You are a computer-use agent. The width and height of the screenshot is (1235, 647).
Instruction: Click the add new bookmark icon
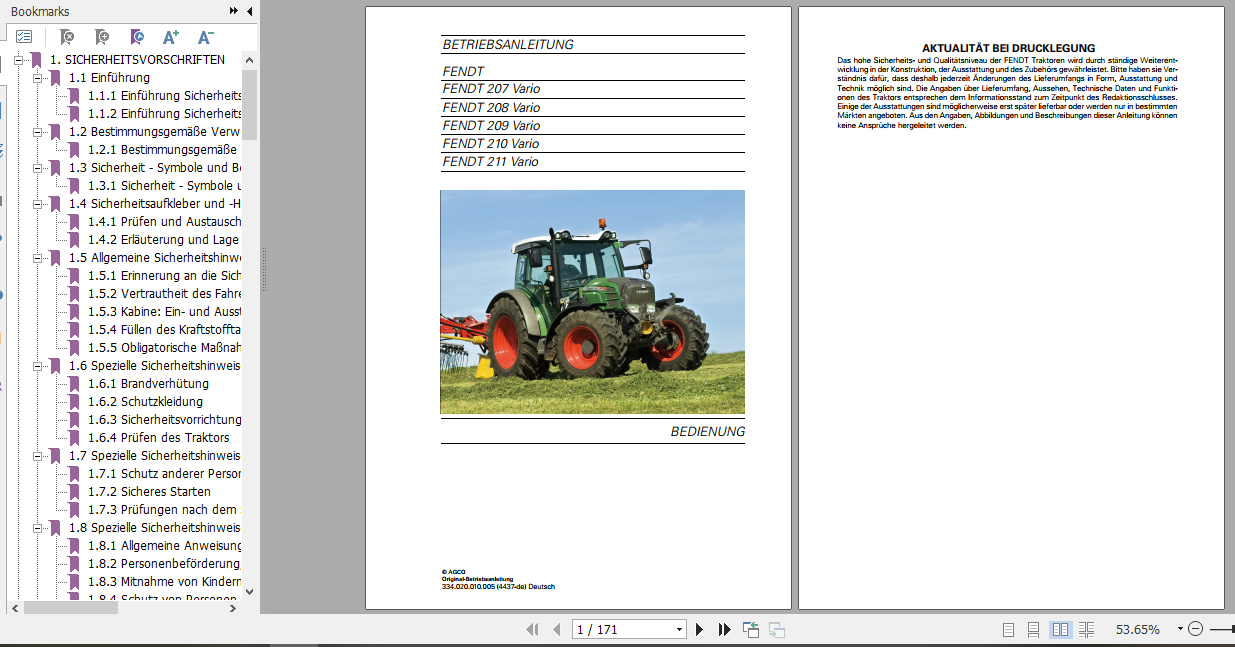pyautogui.click(x=102, y=37)
